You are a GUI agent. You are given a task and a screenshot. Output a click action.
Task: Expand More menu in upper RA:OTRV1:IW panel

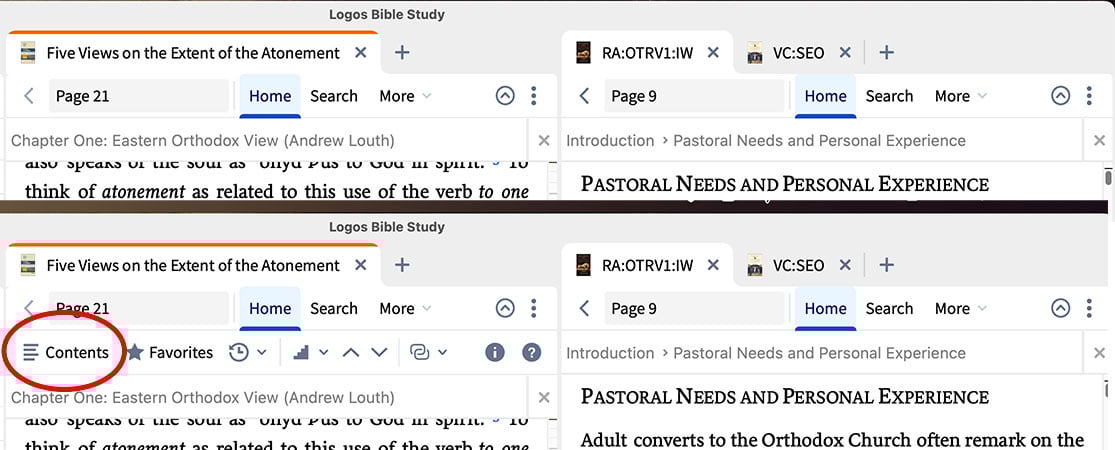tap(961, 96)
